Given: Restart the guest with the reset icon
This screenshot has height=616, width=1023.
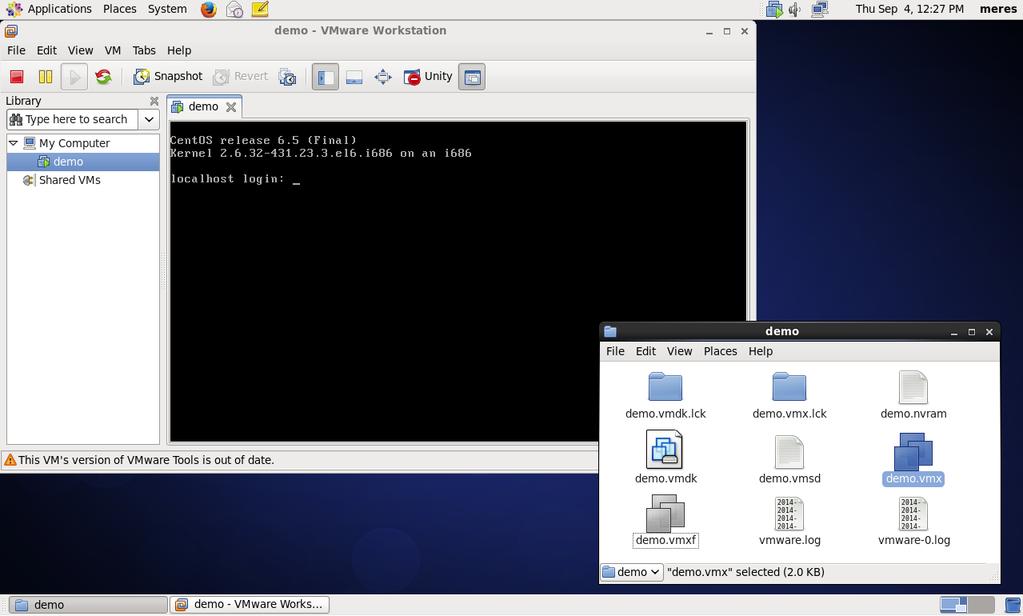Looking at the screenshot, I should pyautogui.click(x=103, y=76).
